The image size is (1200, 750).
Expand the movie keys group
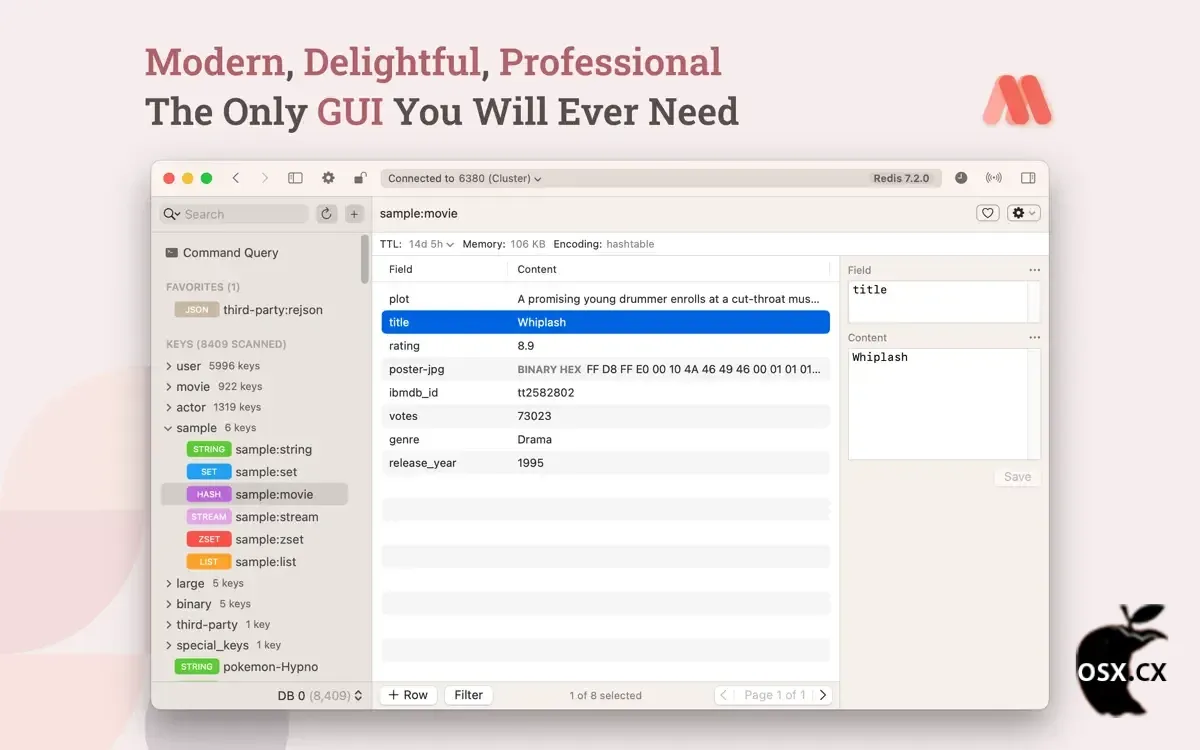click(x=168, y=386)
